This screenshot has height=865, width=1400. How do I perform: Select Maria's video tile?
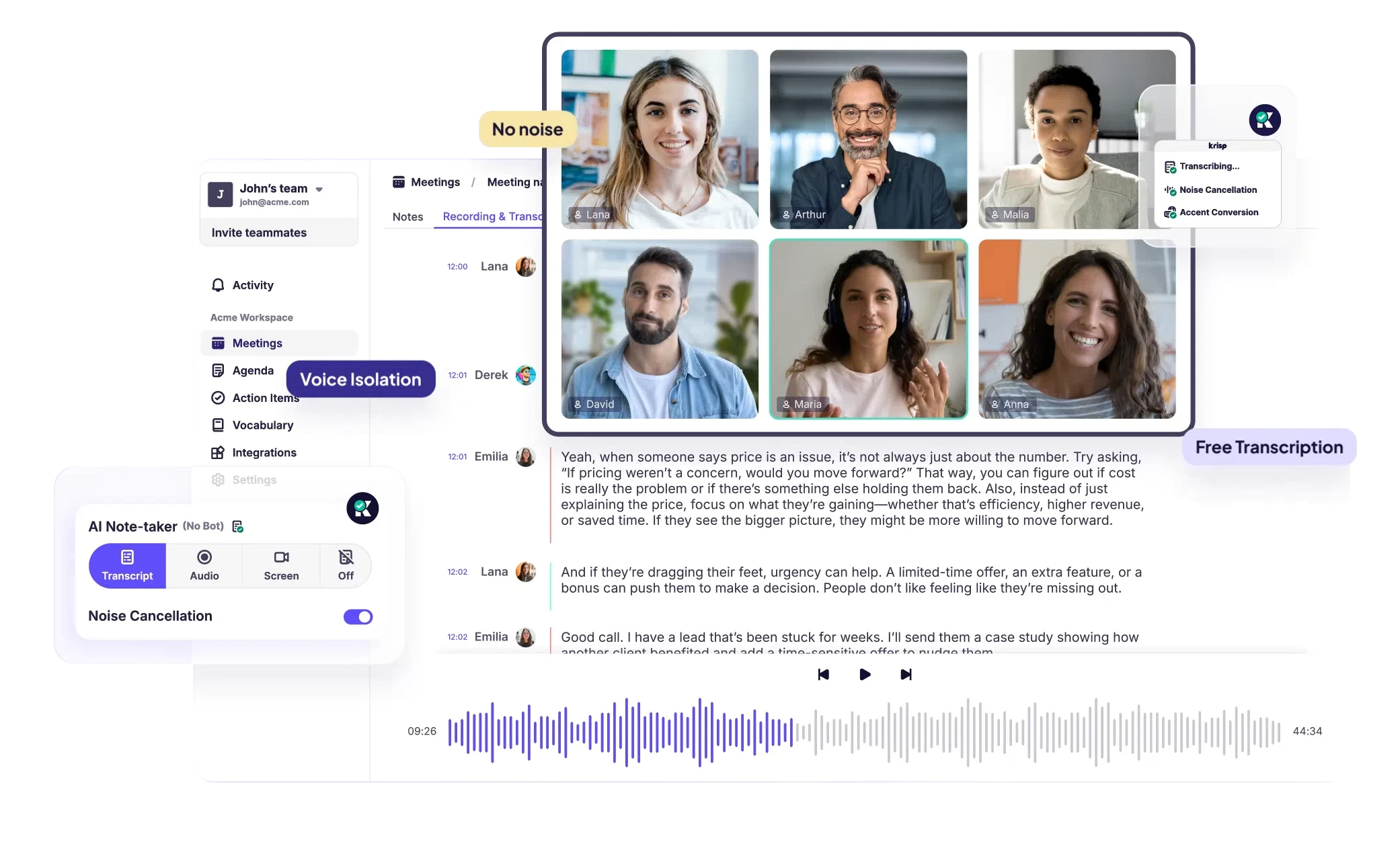868,329
